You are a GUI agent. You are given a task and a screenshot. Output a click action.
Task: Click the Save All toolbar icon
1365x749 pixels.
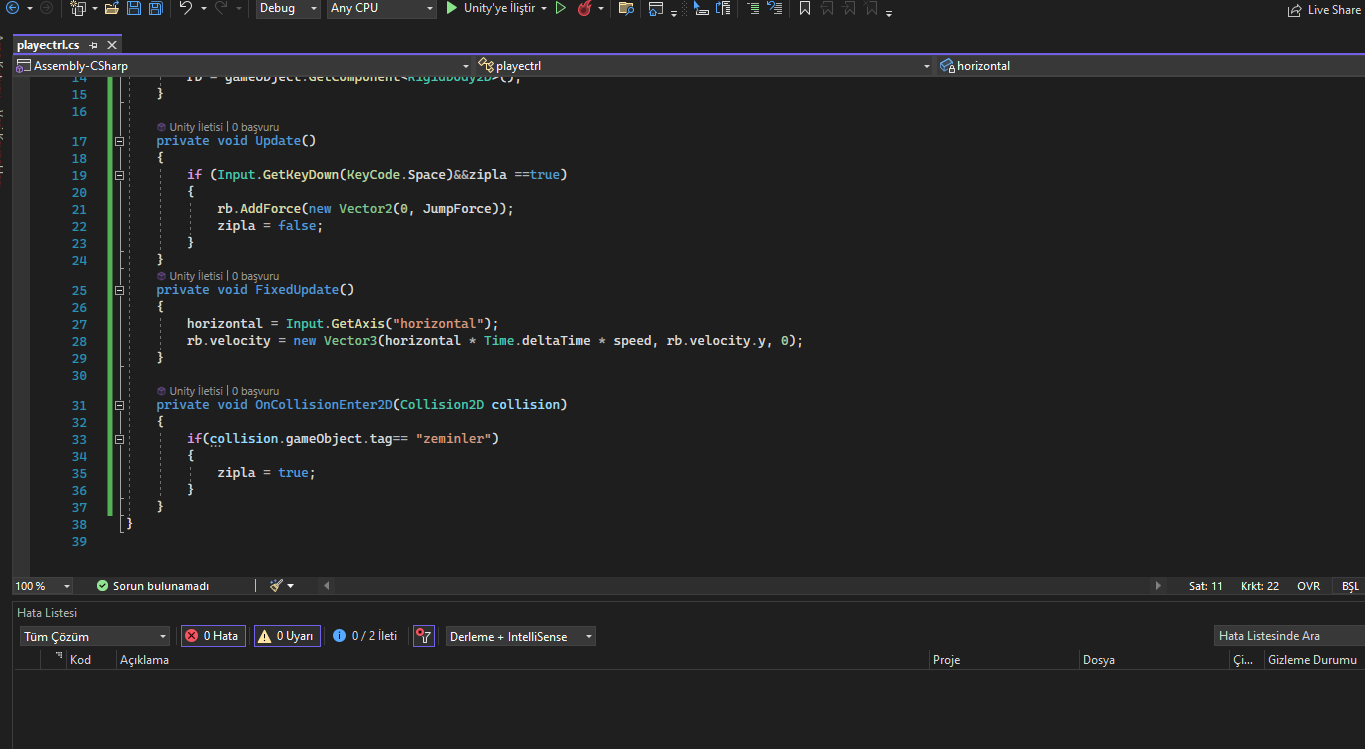156,8
